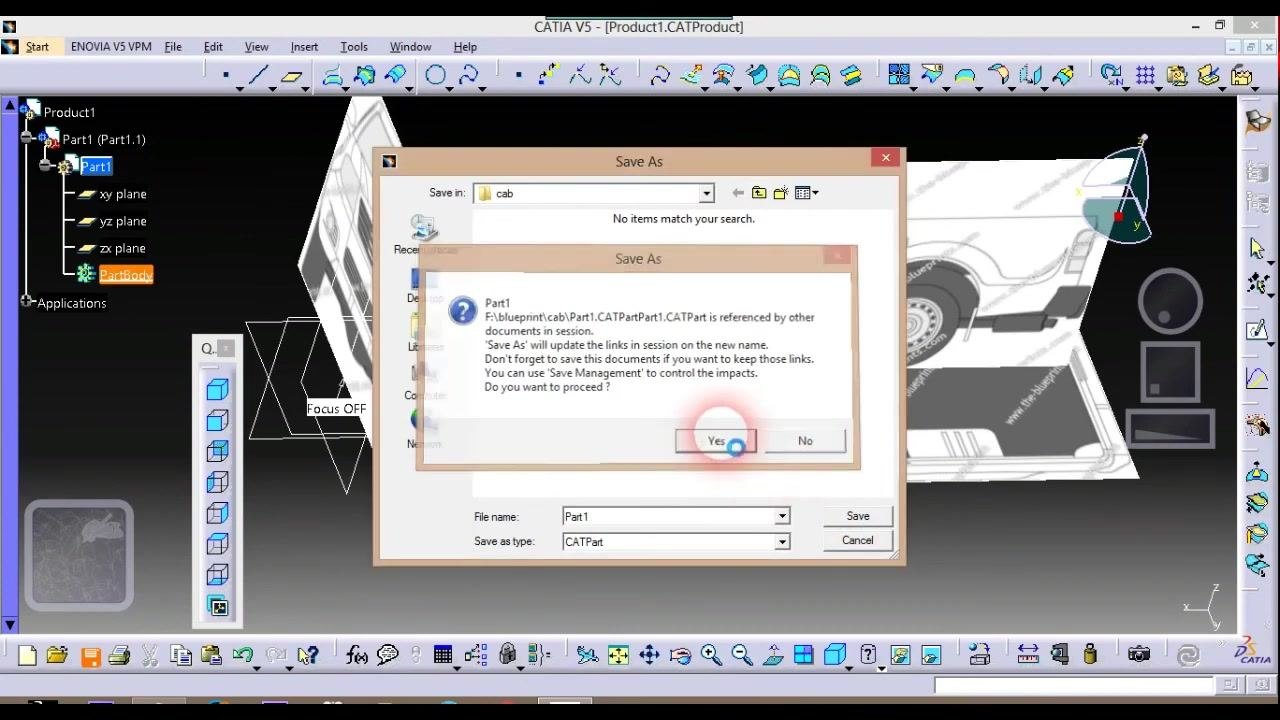Open the Window menu
Screen dimensions: 1280x720
[x=410, y=47]
